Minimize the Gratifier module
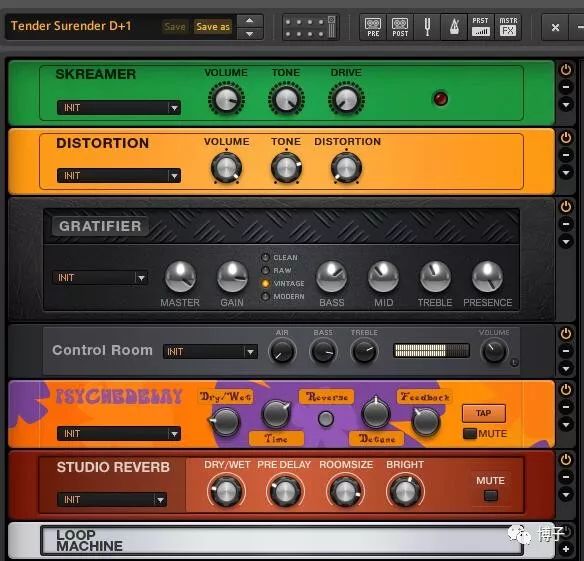Viewport: 584px width, 561px height. pos(566,224)
